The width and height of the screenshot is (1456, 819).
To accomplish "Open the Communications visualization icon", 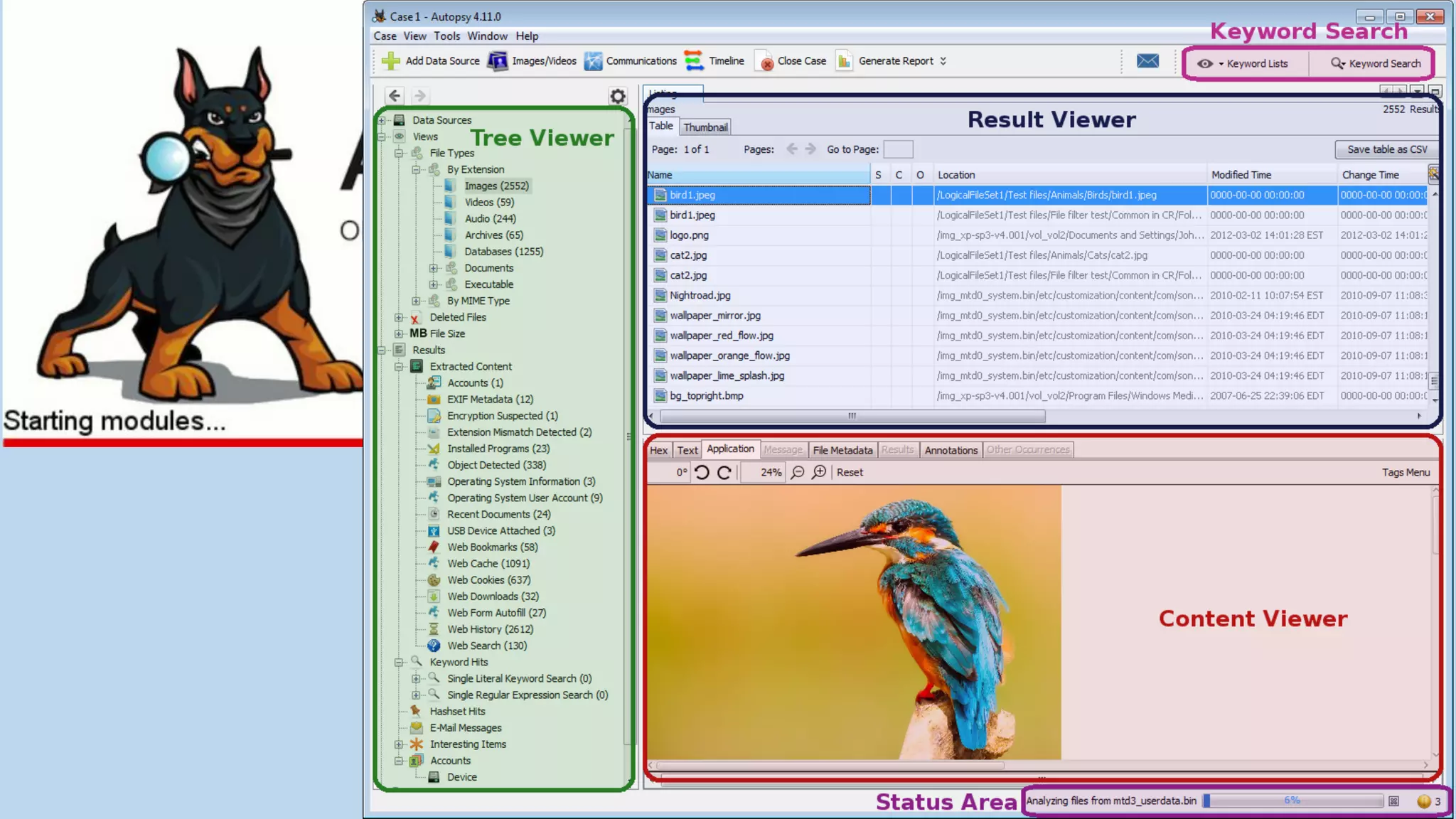I will pyautogui.click(x=593, y=61).
